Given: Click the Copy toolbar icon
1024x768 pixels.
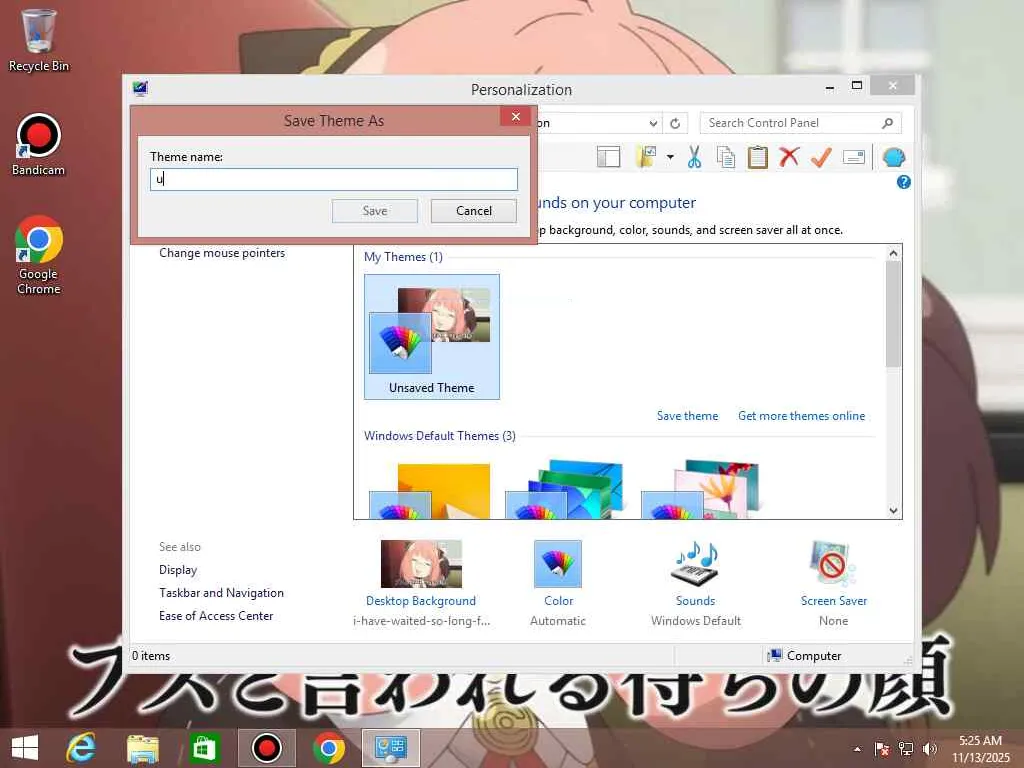Looking at the screenshot, I should coord(726,157).
